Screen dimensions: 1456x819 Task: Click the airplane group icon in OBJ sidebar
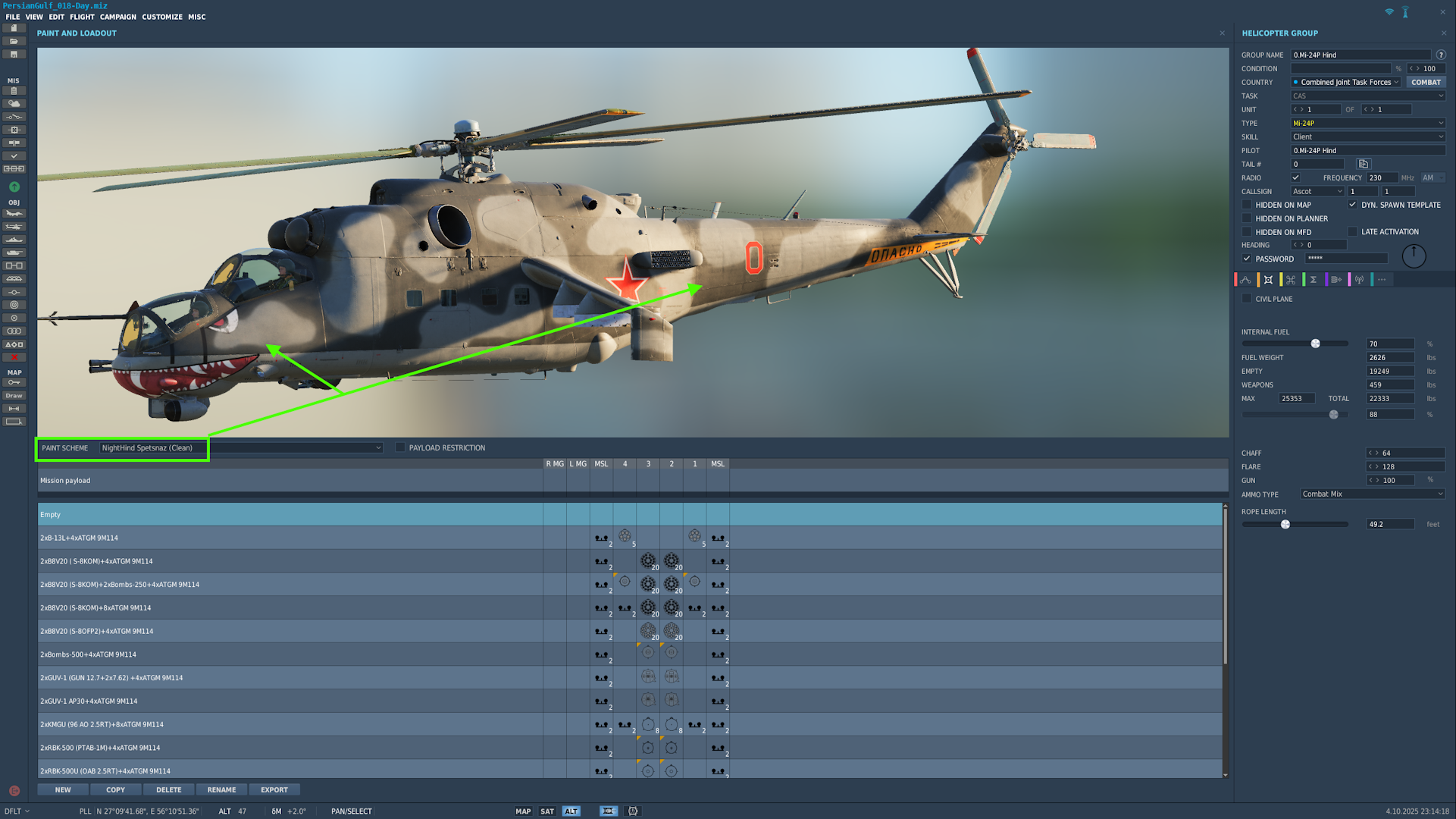point(14,214)
